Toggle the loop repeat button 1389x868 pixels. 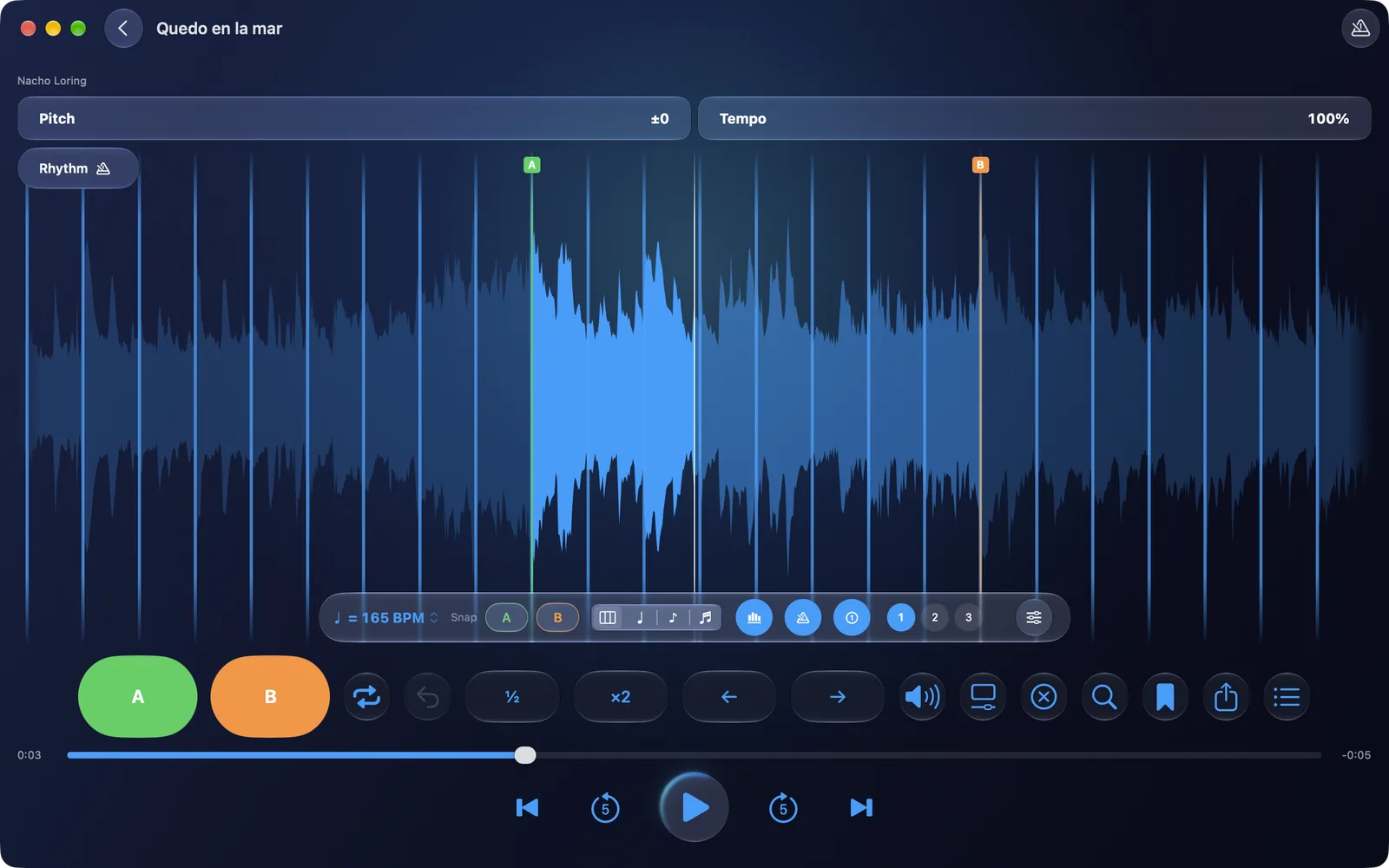pos(366,696)
